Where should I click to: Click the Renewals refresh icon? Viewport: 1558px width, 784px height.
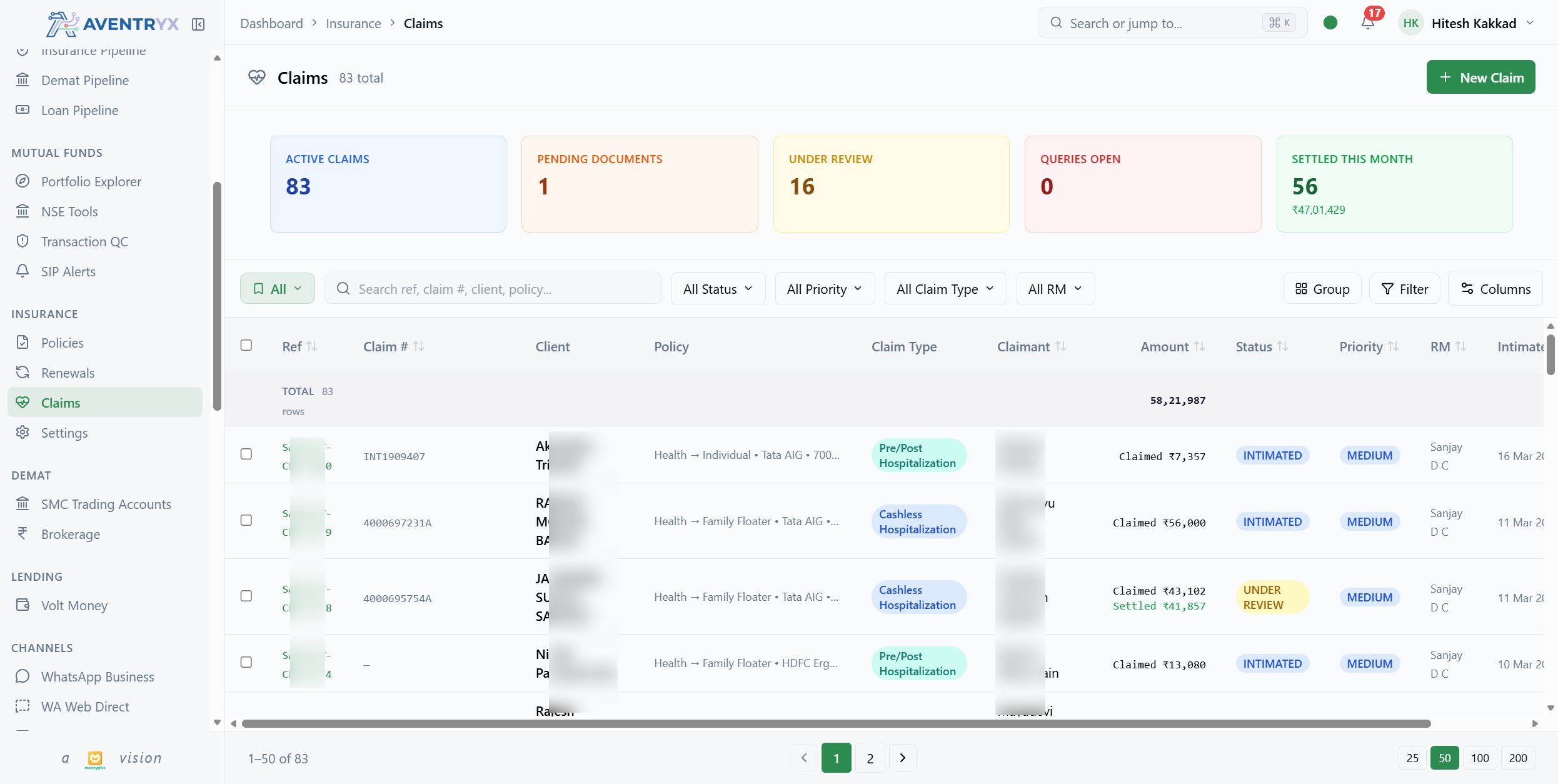point(23,372)
